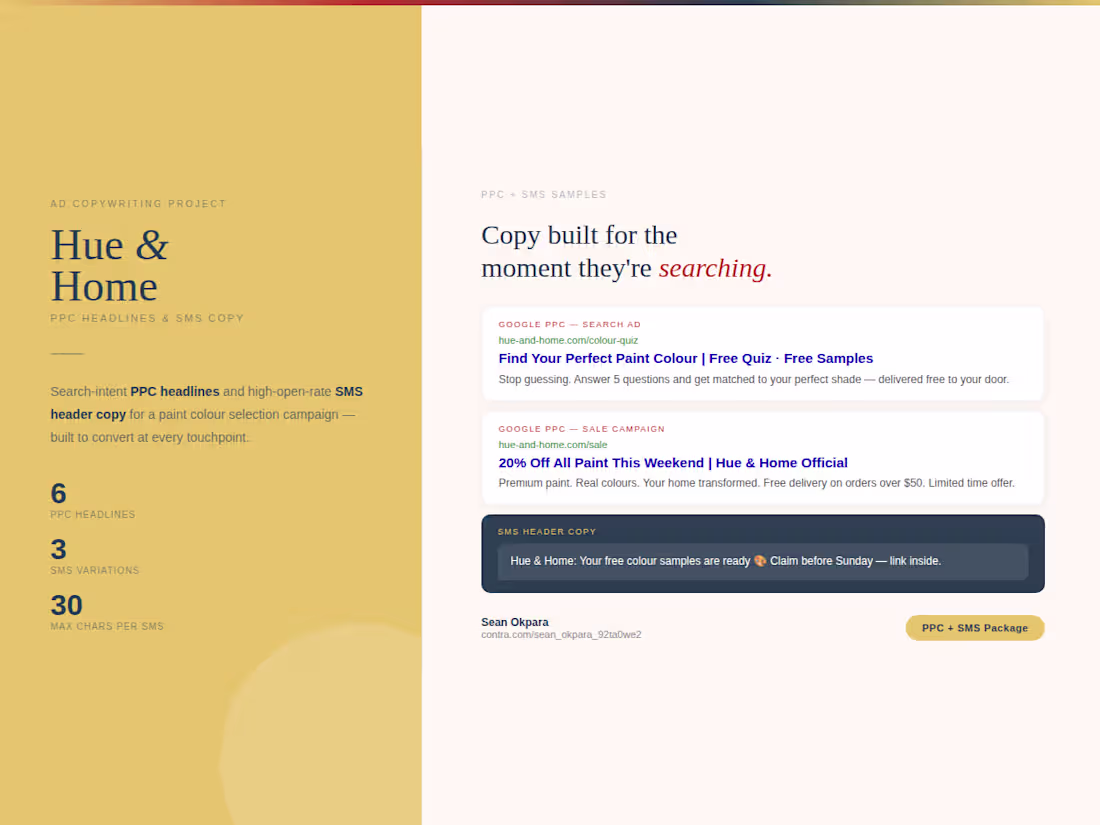
Task: Click the 'SMS VARIATIONS' caption
Action: click(x=95, y=570)
